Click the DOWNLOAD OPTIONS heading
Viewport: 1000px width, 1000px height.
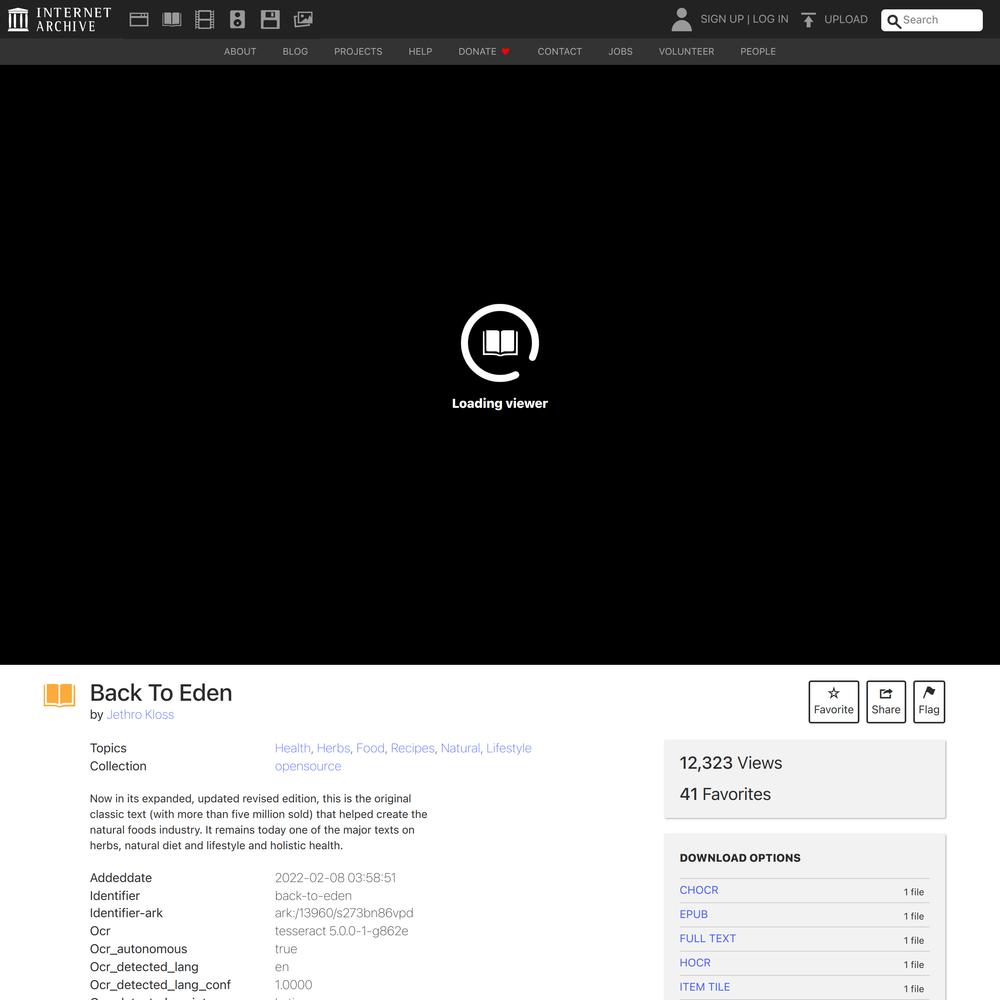[x=740, y=858]
